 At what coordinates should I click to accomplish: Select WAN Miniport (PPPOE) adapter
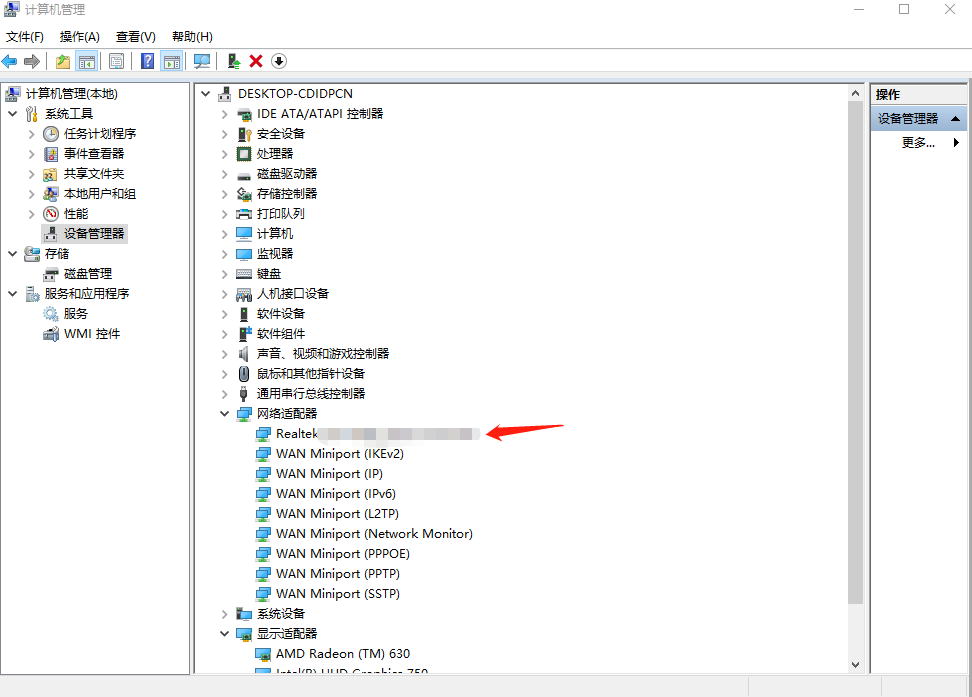[343, 553]
